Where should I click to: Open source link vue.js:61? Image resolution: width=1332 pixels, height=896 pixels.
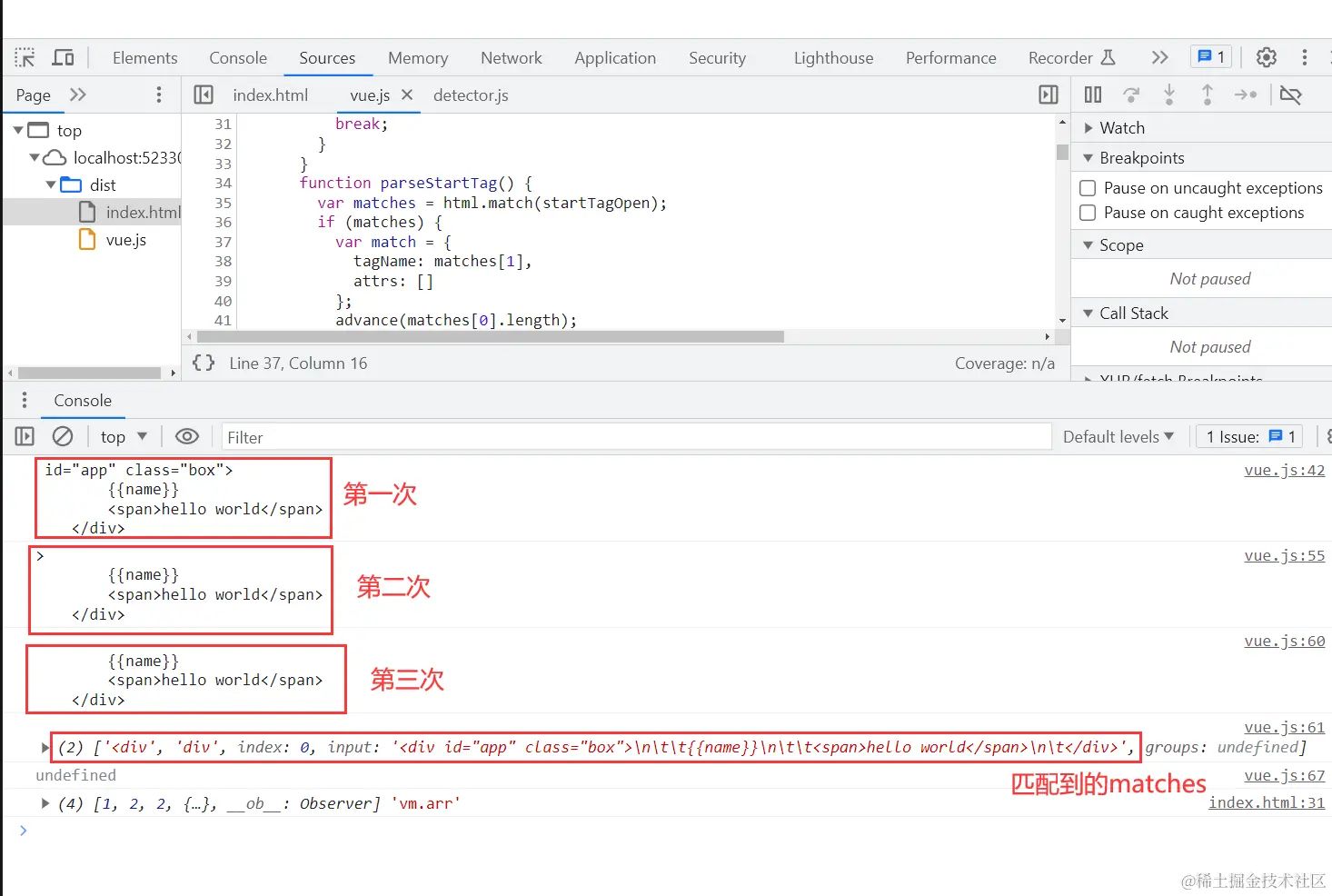tap(1284, 727)
